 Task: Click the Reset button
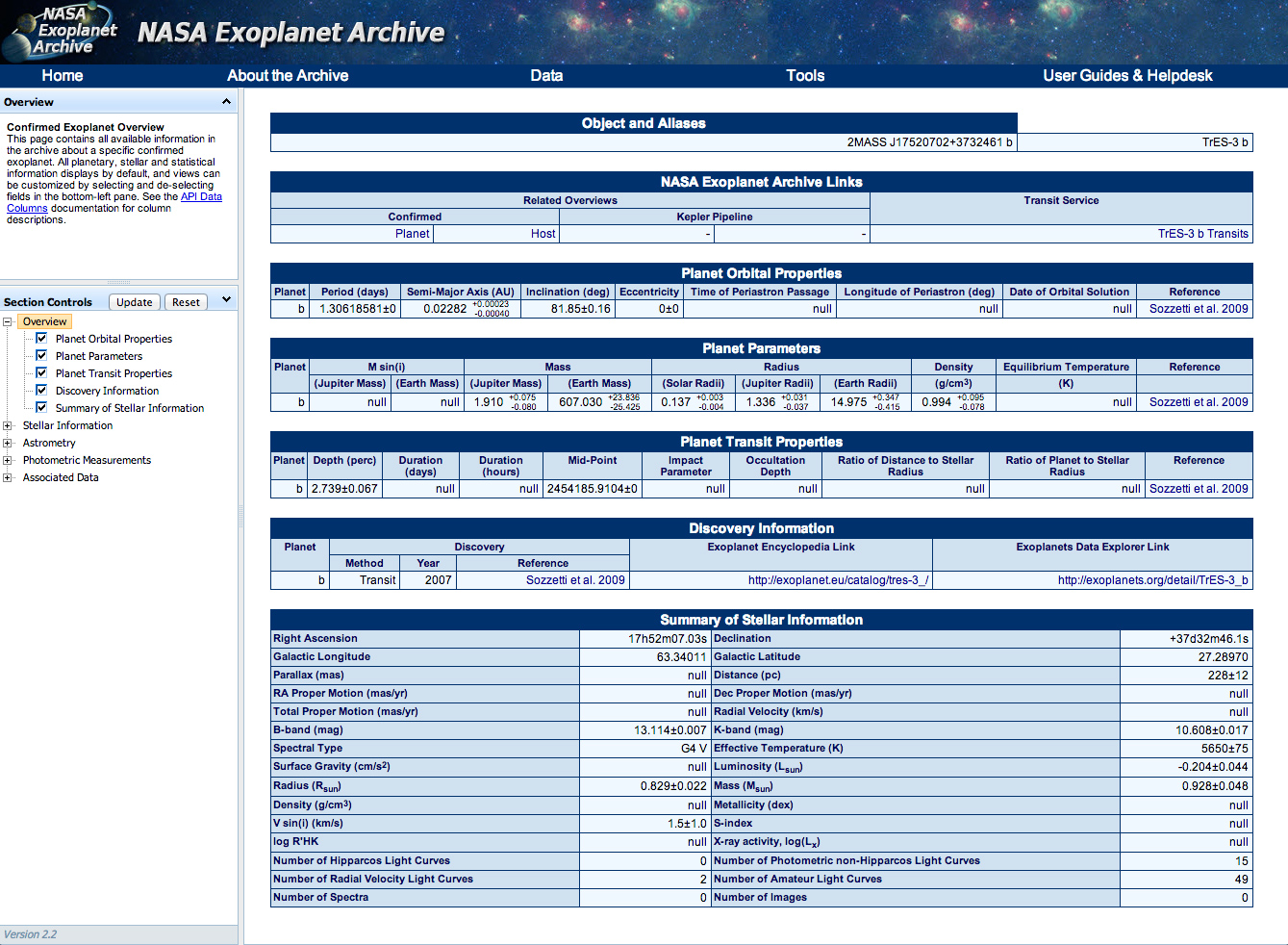[x=185, y=301]
